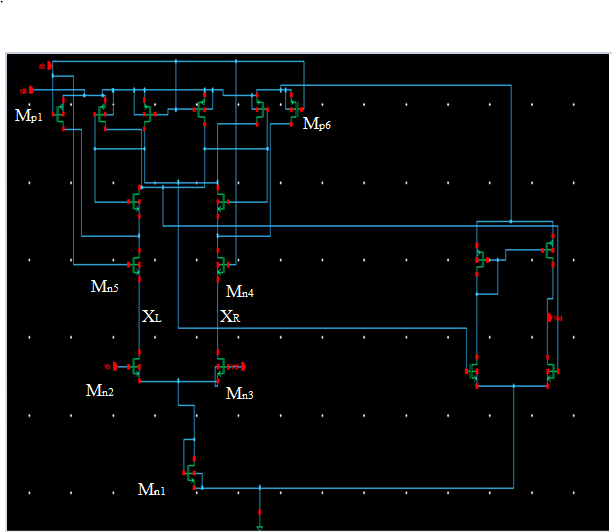Select the Mn1 tail NMOS transistor symbol

point(190,473)
